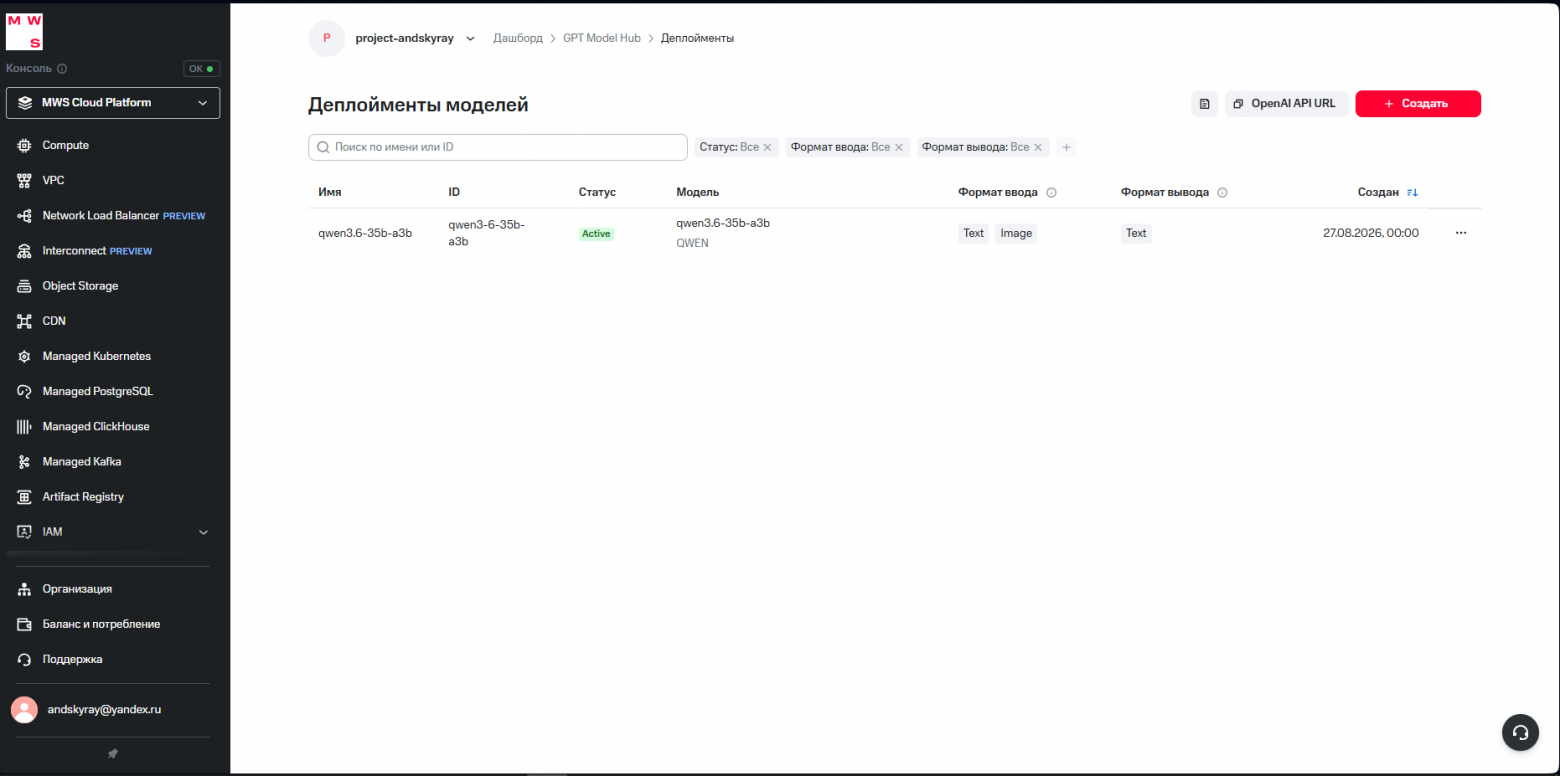Toggle sort order on Создан column
The image size is (1560, 776).
(x=1412, y=192)
